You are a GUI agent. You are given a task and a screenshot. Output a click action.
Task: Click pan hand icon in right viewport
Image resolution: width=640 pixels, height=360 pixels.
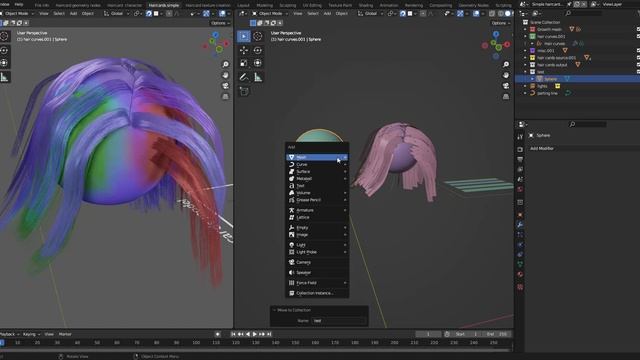coord(506,75)
